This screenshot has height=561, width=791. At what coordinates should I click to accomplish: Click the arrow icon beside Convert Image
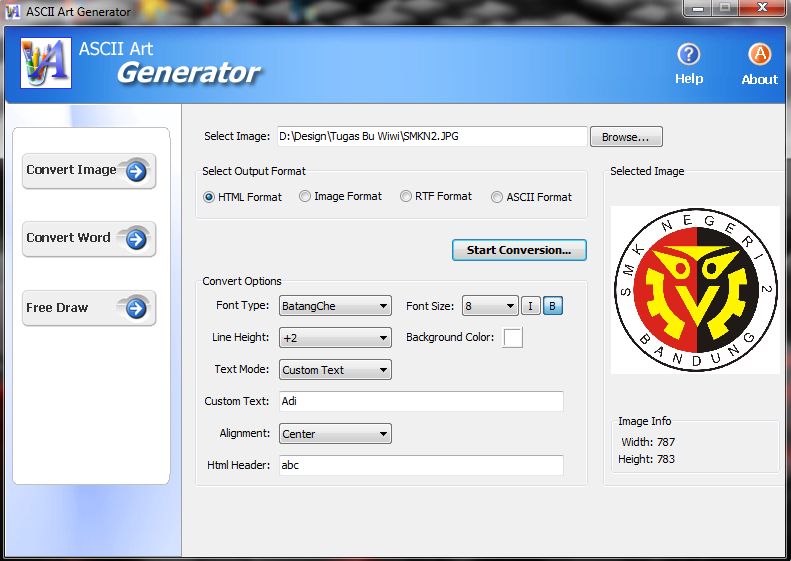tap(136, 172)
